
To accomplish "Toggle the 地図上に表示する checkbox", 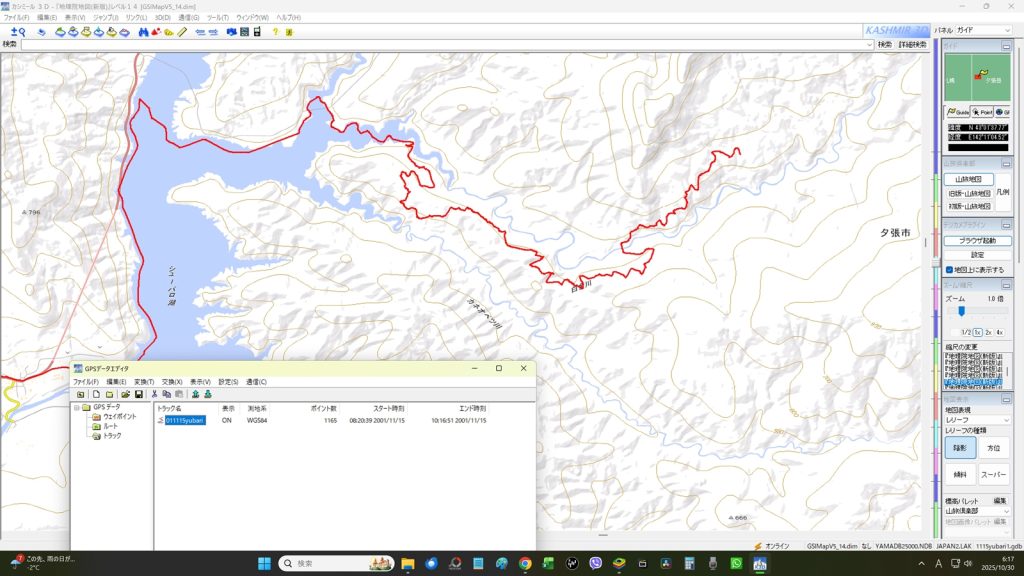I will coord(949,269).
